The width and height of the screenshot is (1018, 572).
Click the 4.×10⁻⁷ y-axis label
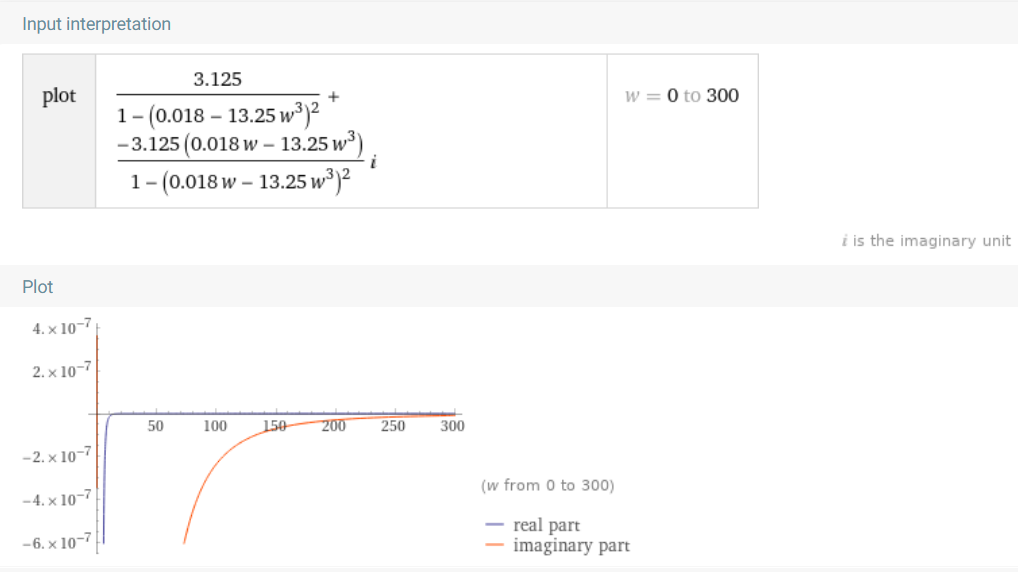(62, 328)
